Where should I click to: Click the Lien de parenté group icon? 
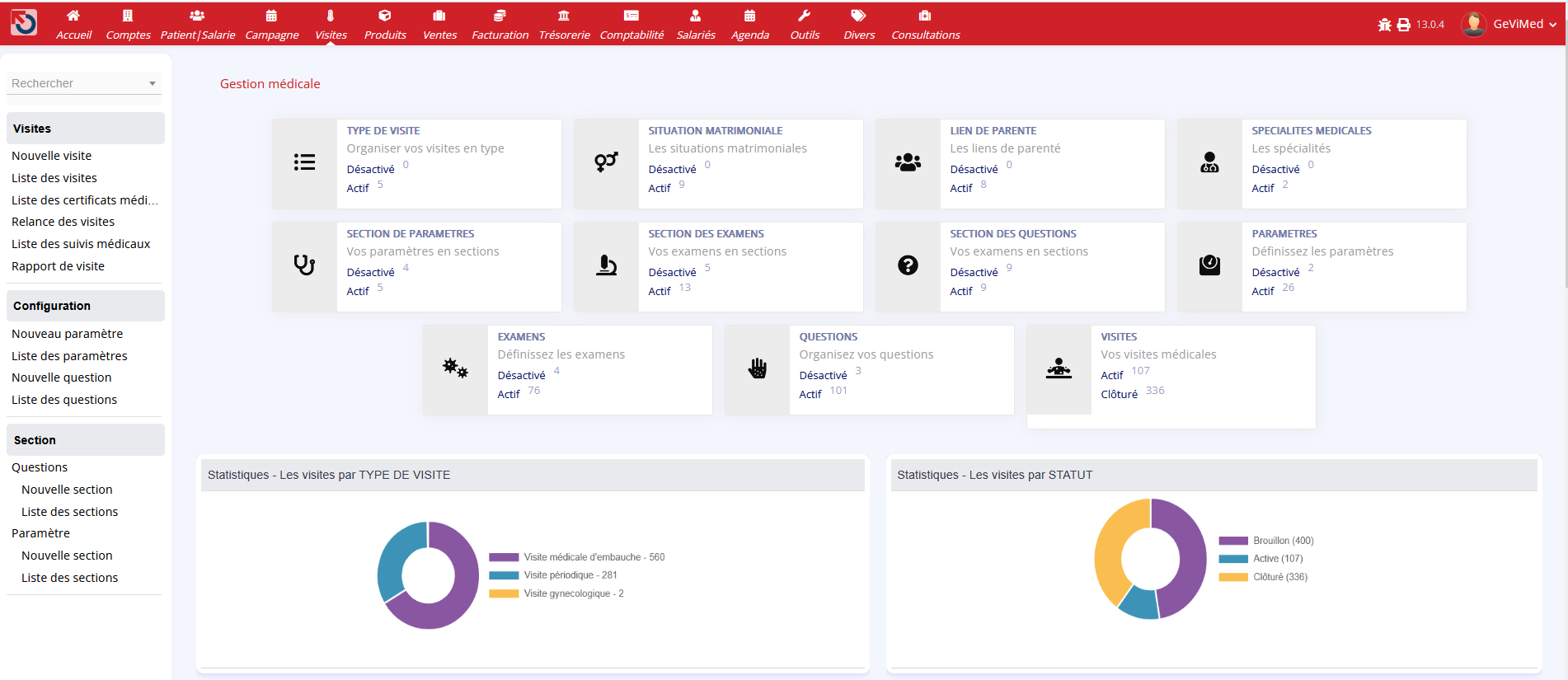908,162
